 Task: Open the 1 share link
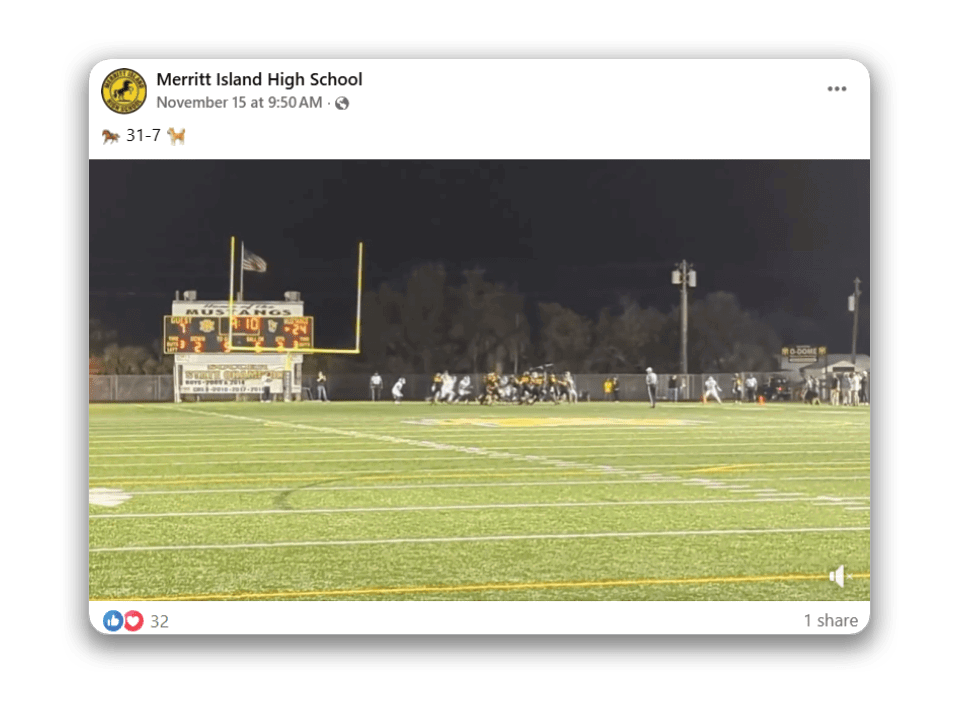831,620
